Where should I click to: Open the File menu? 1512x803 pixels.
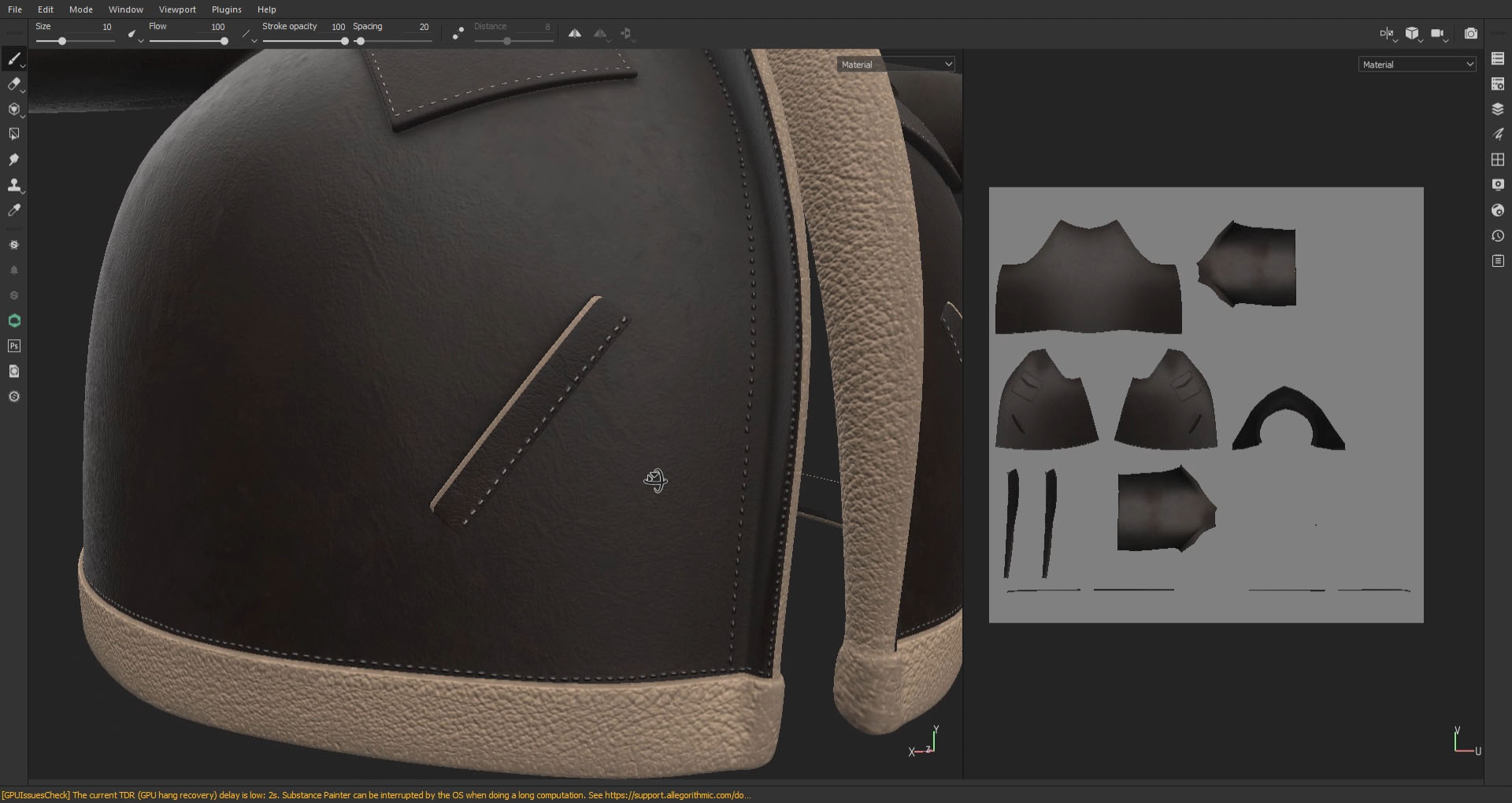[x=15, y=9]
